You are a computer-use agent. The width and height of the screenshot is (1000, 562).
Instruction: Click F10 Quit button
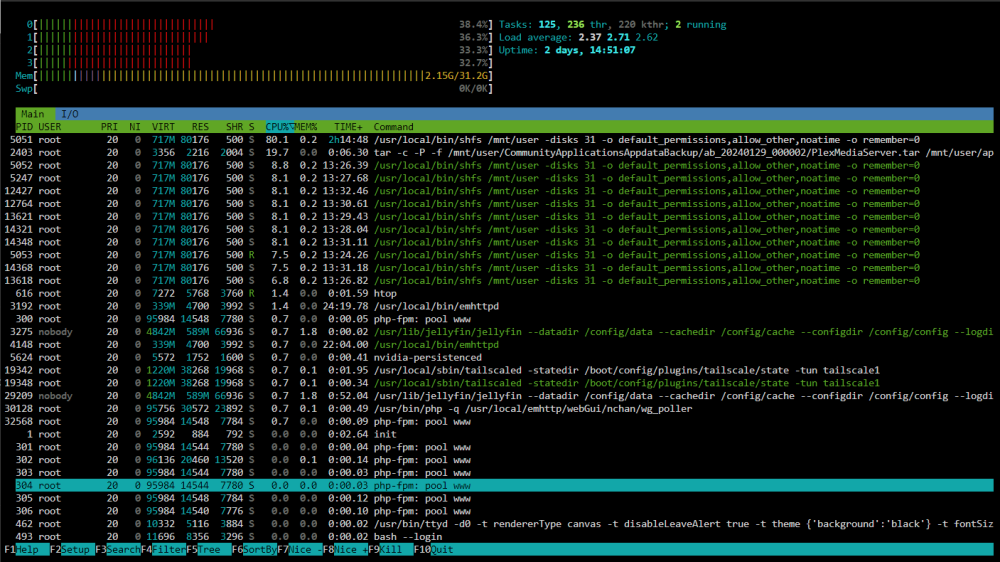click(x=434, y=549)
